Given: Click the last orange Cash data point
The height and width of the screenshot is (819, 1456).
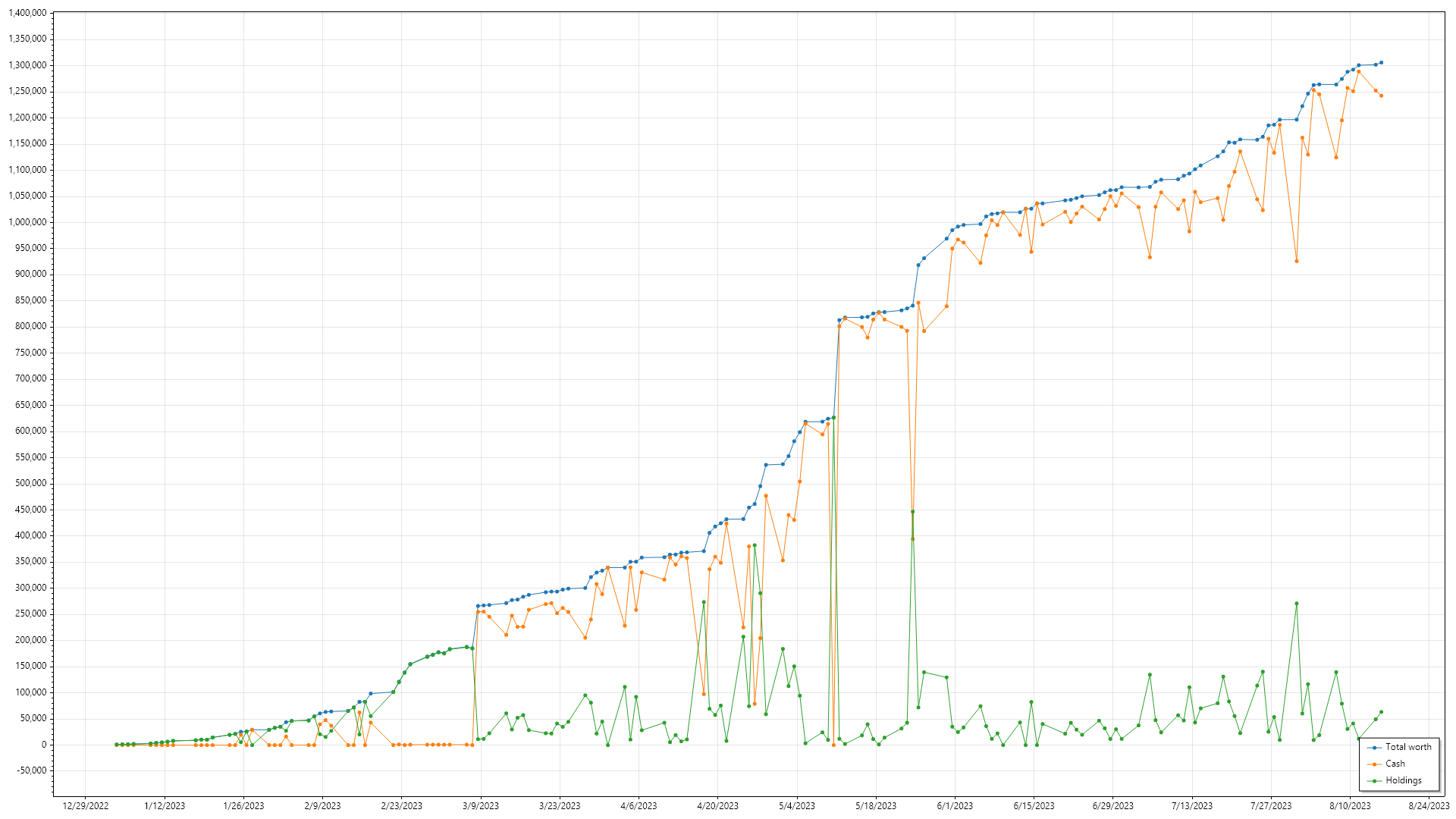Looking at the screenshot, I should coord(1381,96).
